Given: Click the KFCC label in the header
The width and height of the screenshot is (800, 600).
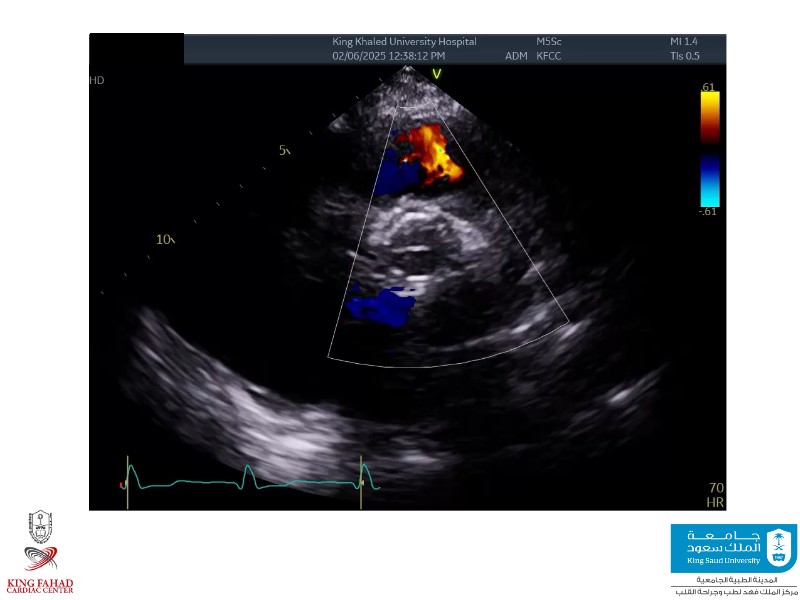Looking at the screenshot, I should tap(550, 57).
